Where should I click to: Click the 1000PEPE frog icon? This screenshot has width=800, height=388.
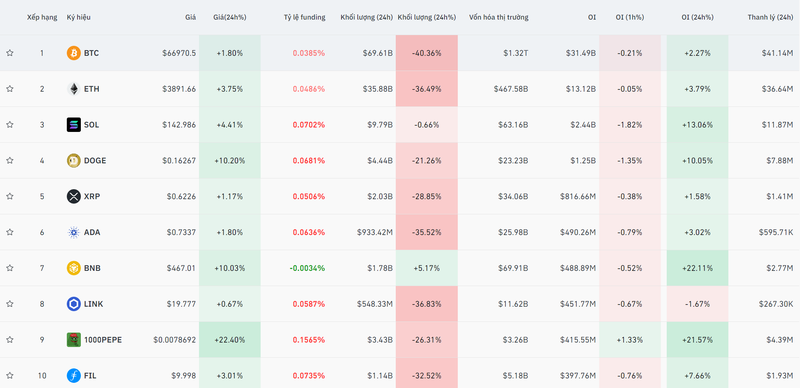point(73,340)
